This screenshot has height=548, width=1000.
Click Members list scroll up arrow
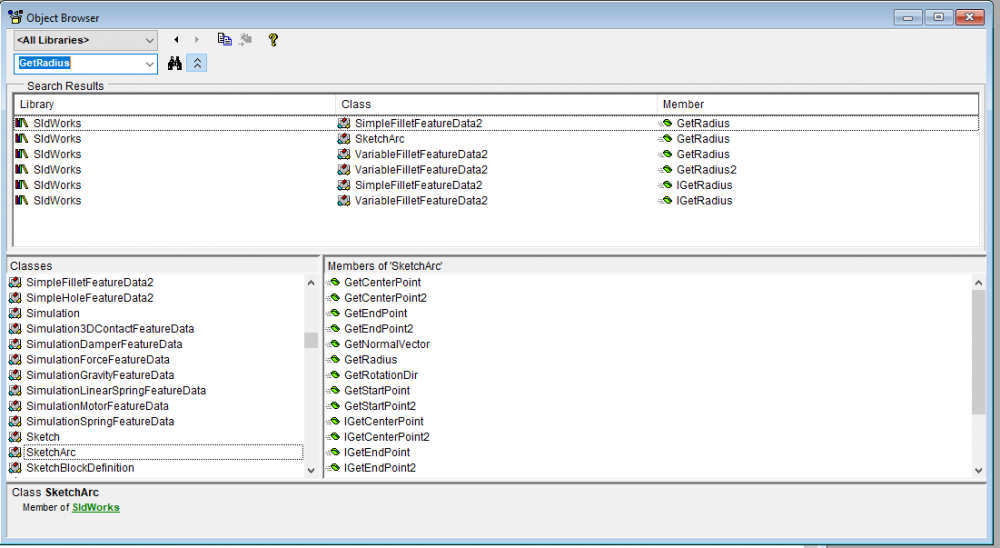click(979, 283)
